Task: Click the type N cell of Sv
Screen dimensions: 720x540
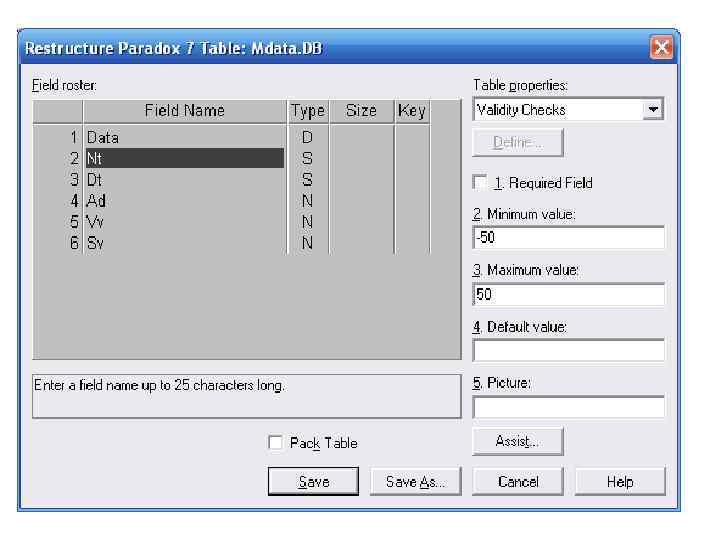Action: pyautogui.click(x=308, y=243)
